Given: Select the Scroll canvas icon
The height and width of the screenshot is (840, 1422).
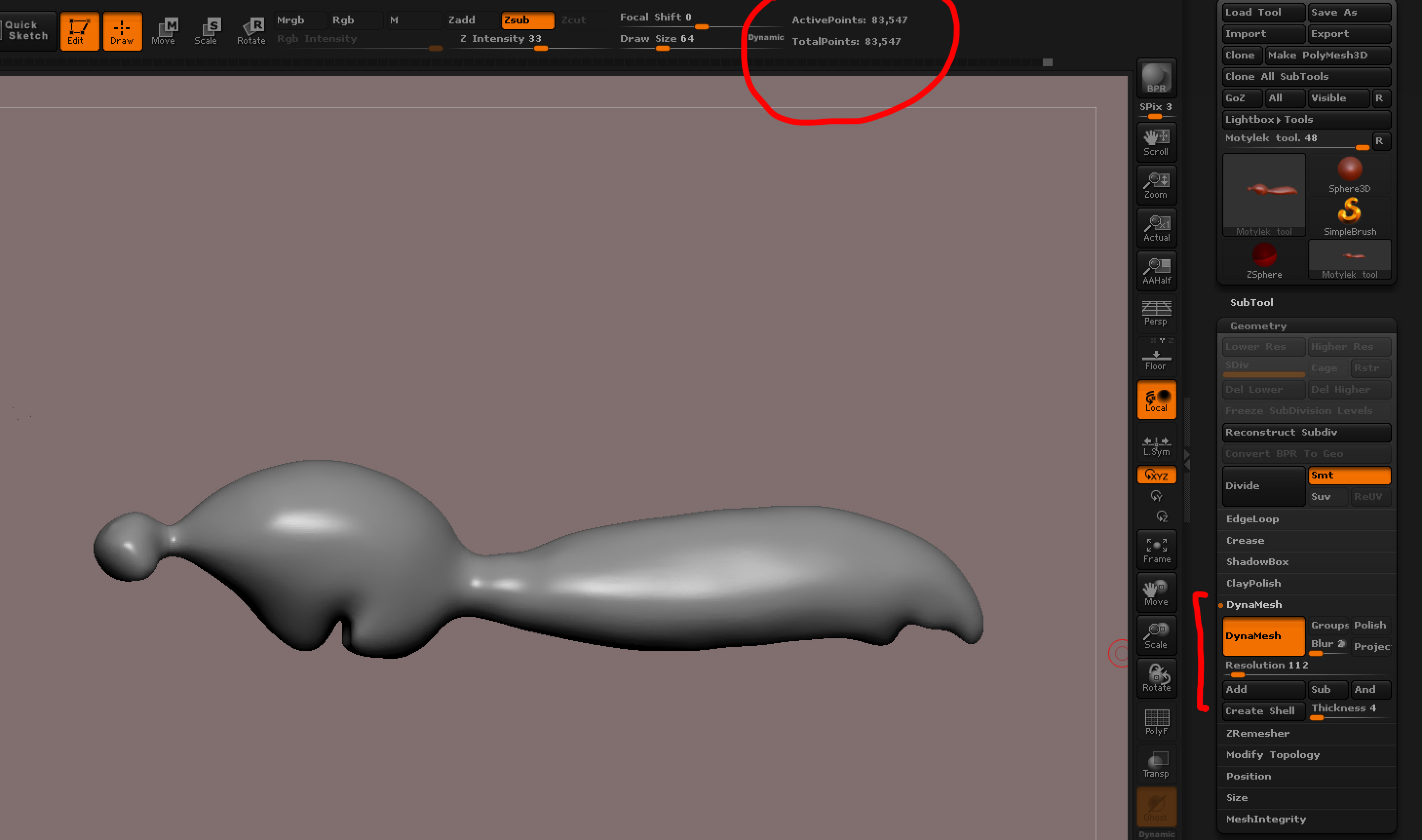Looking at the screenshot, I should click(1156, 142).
